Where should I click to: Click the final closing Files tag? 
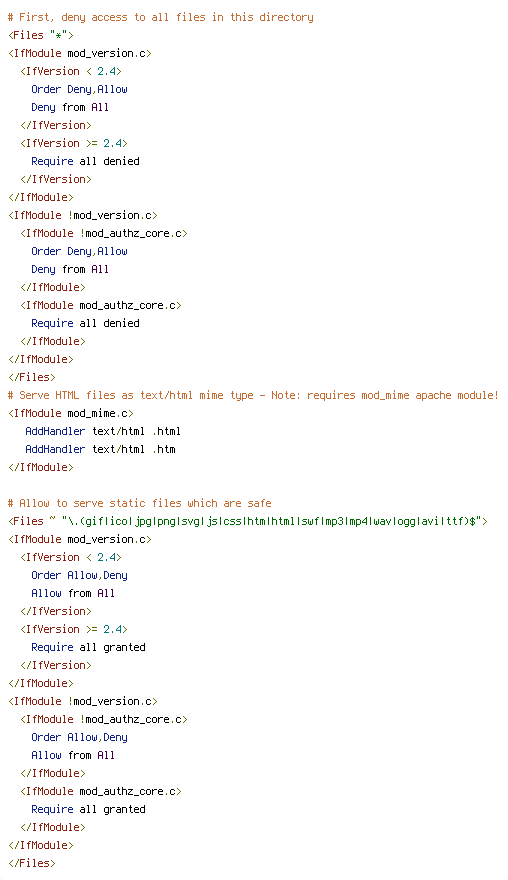[32, 863]
